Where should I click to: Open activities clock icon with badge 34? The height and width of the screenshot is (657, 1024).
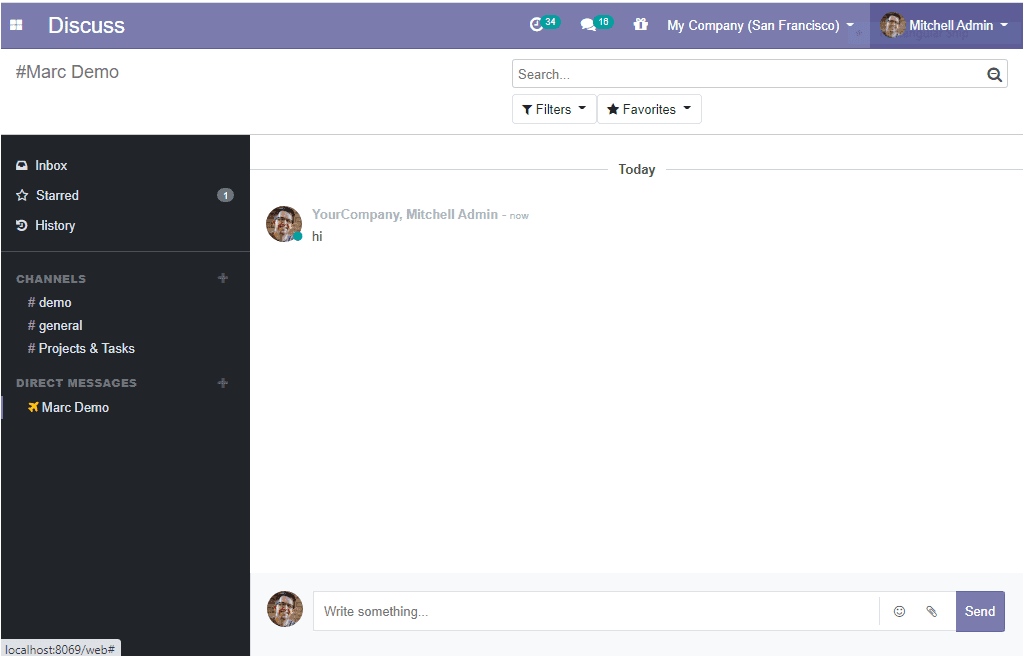543,24
